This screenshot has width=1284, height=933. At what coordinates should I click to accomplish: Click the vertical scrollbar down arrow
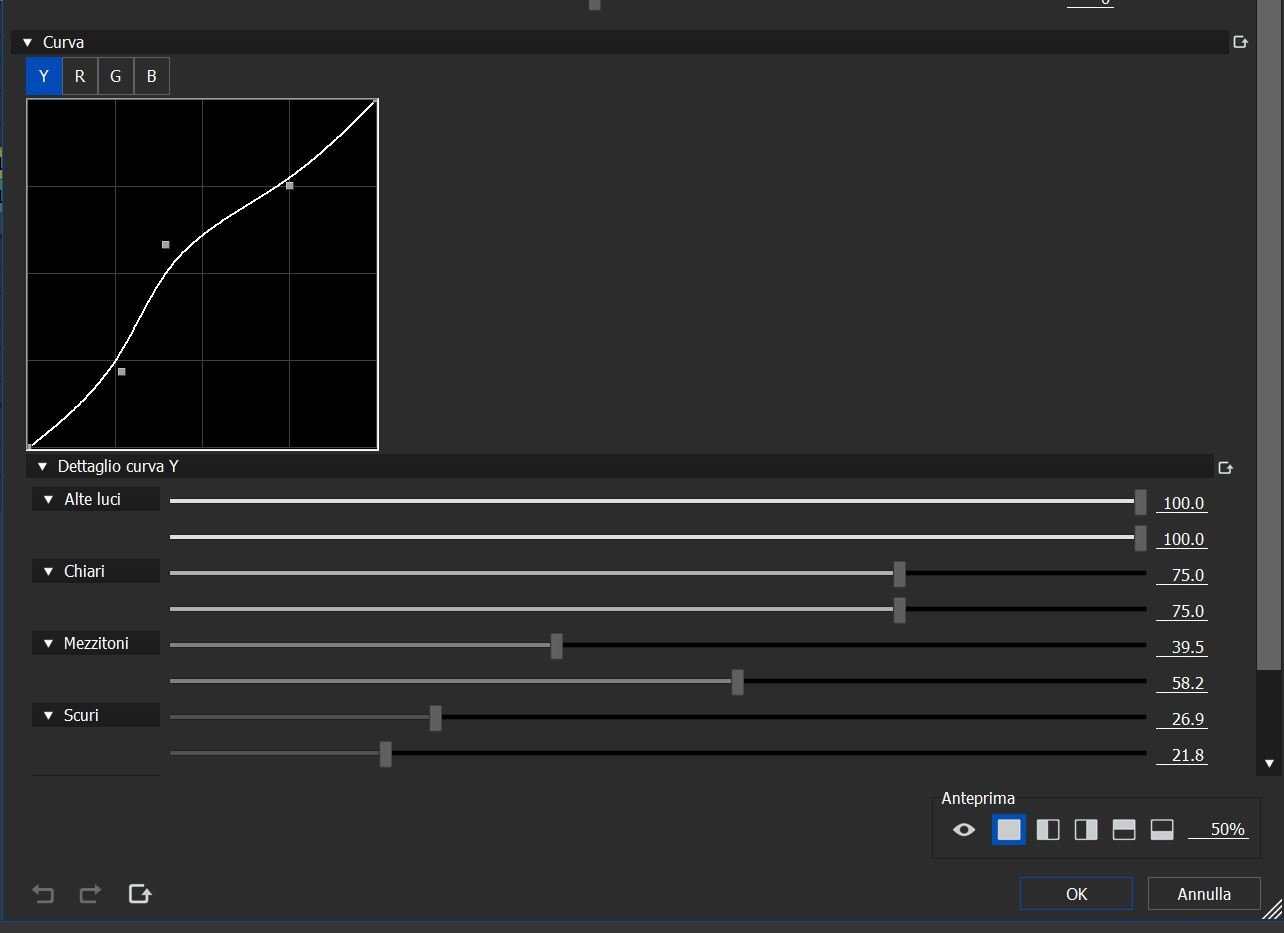[x=1268, y=763]
